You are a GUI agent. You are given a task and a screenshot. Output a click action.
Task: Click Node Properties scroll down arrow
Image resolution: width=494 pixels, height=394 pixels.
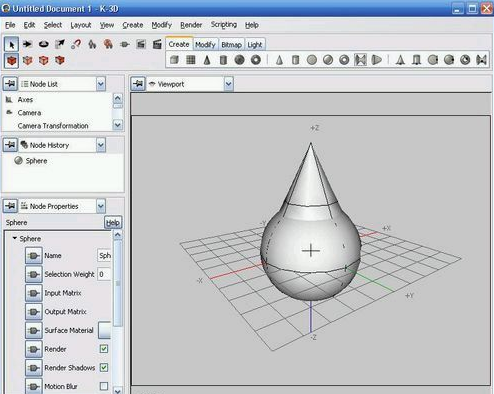118,390
